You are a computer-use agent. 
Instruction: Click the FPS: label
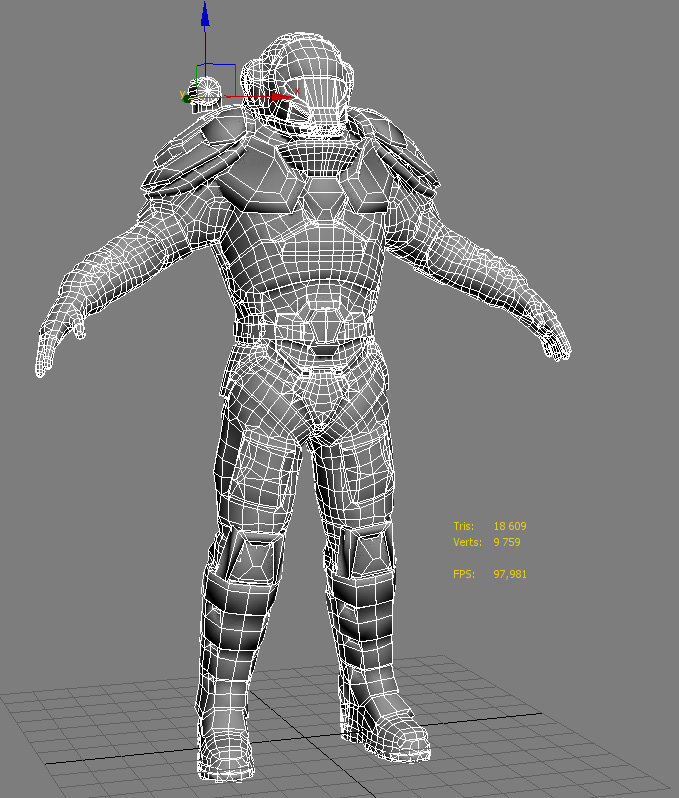(464, 574)
